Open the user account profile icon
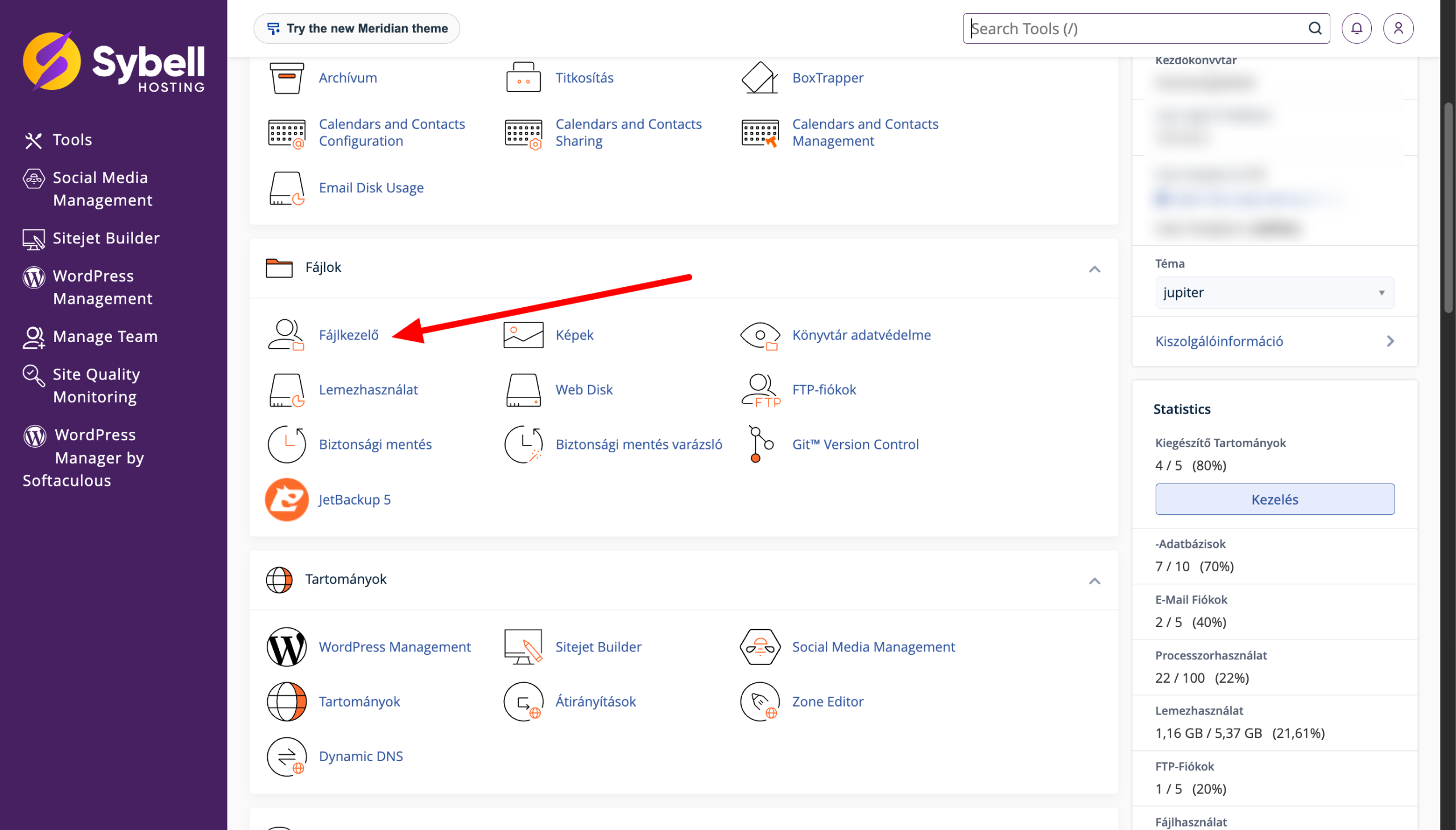Viewport: 1456px width, 830px height. 1398,28
